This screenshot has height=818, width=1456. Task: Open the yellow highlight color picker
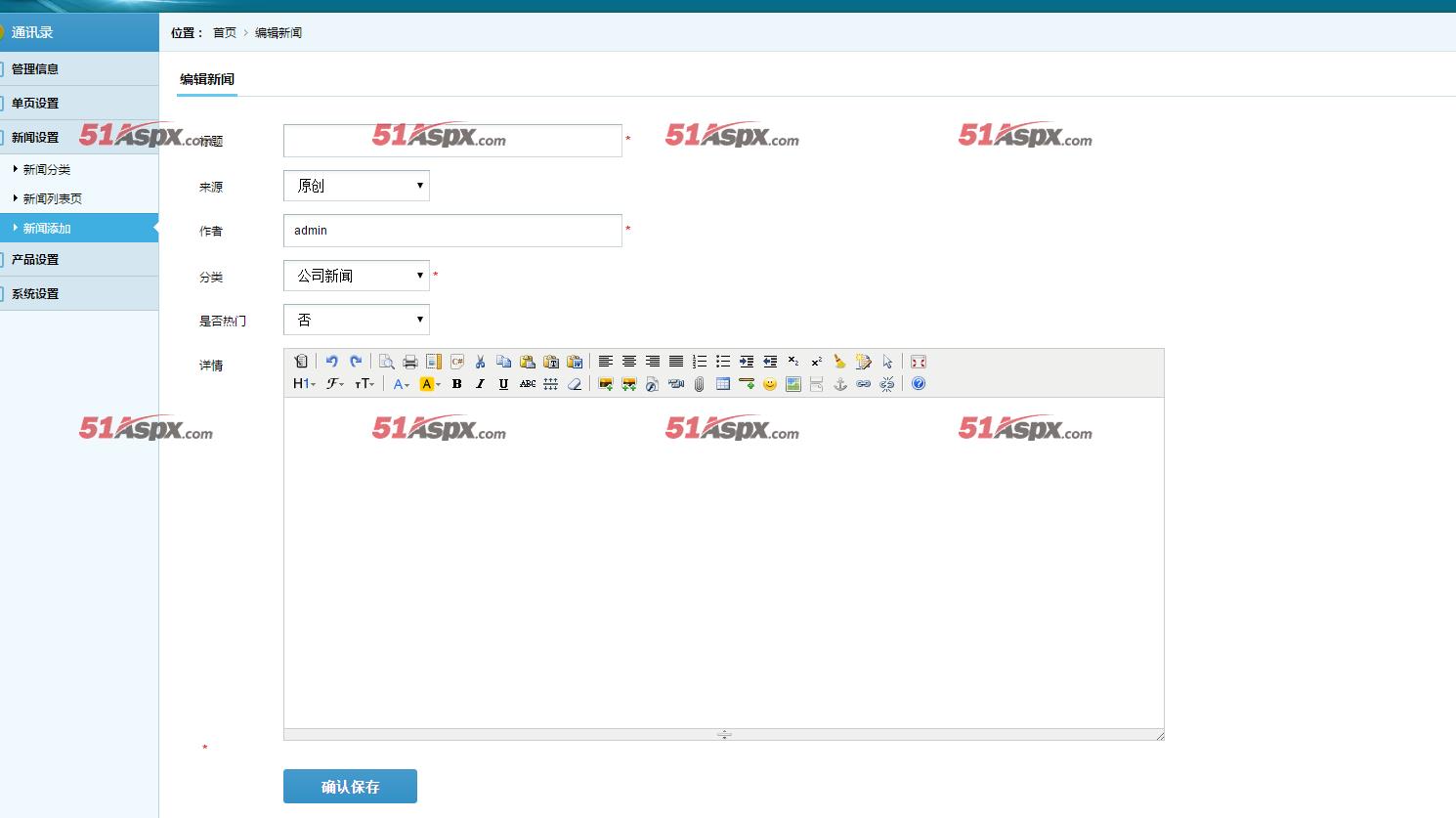click(430, 384)
